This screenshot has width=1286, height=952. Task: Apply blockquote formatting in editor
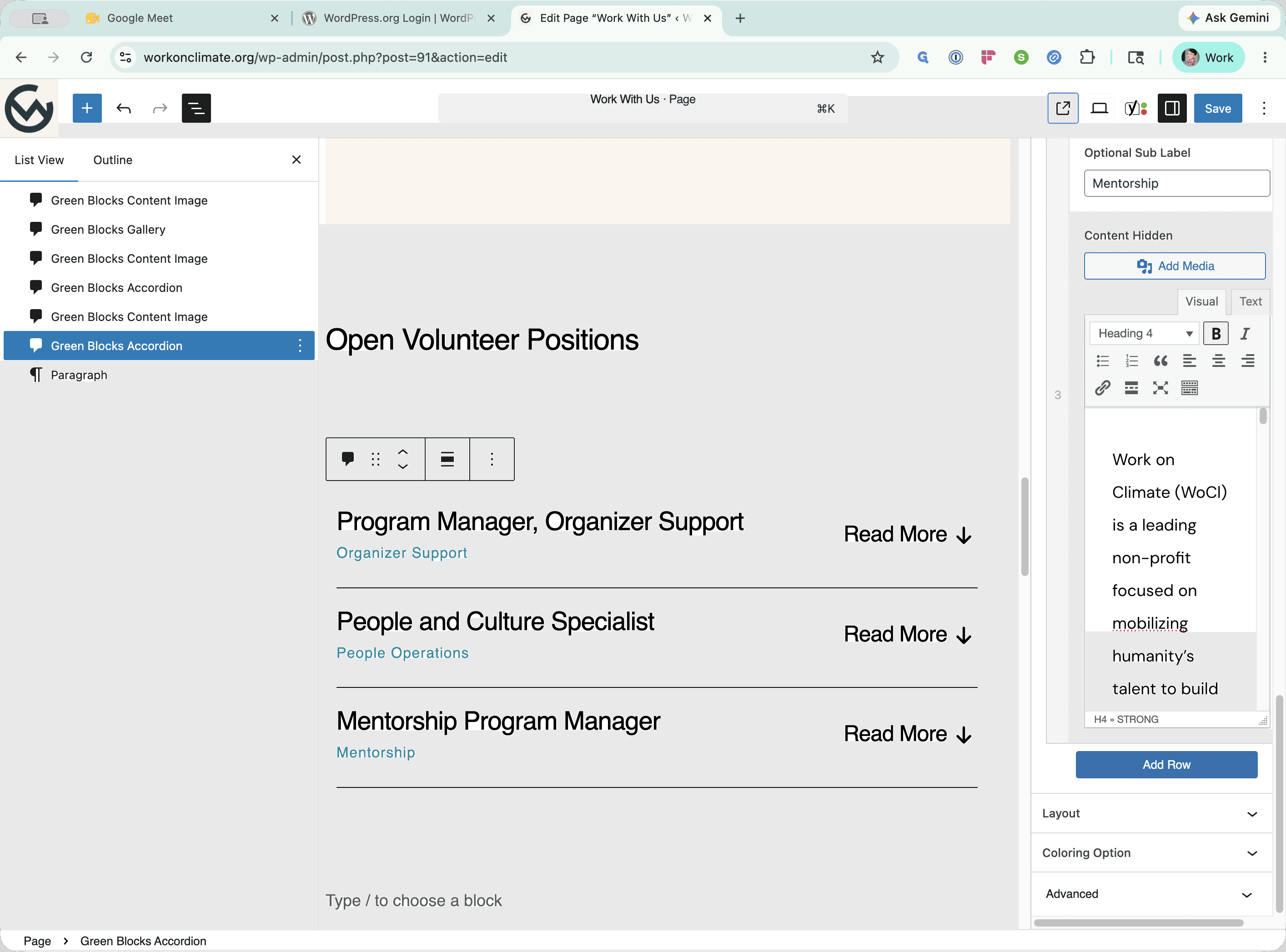point(1160,361)
